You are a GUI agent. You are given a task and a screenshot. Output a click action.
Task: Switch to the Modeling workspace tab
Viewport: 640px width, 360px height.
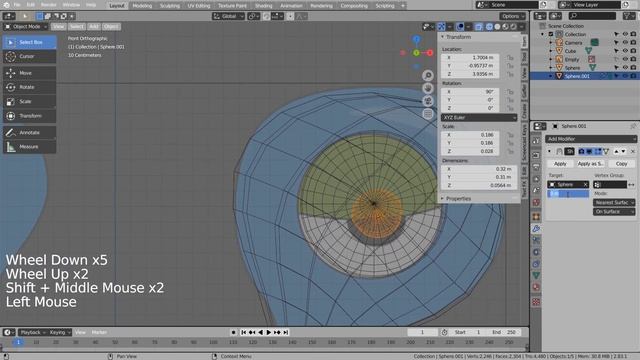point(142,6)
